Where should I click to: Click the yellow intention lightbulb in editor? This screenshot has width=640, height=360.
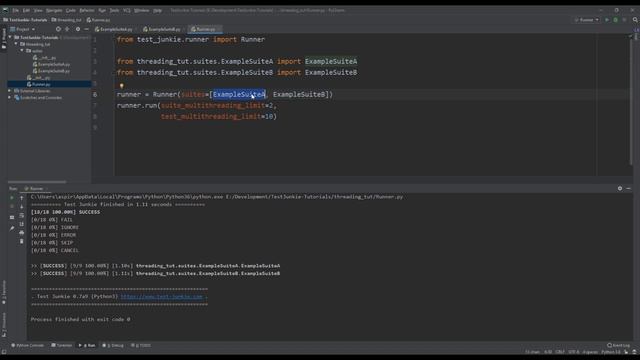(x=121, y=86)
